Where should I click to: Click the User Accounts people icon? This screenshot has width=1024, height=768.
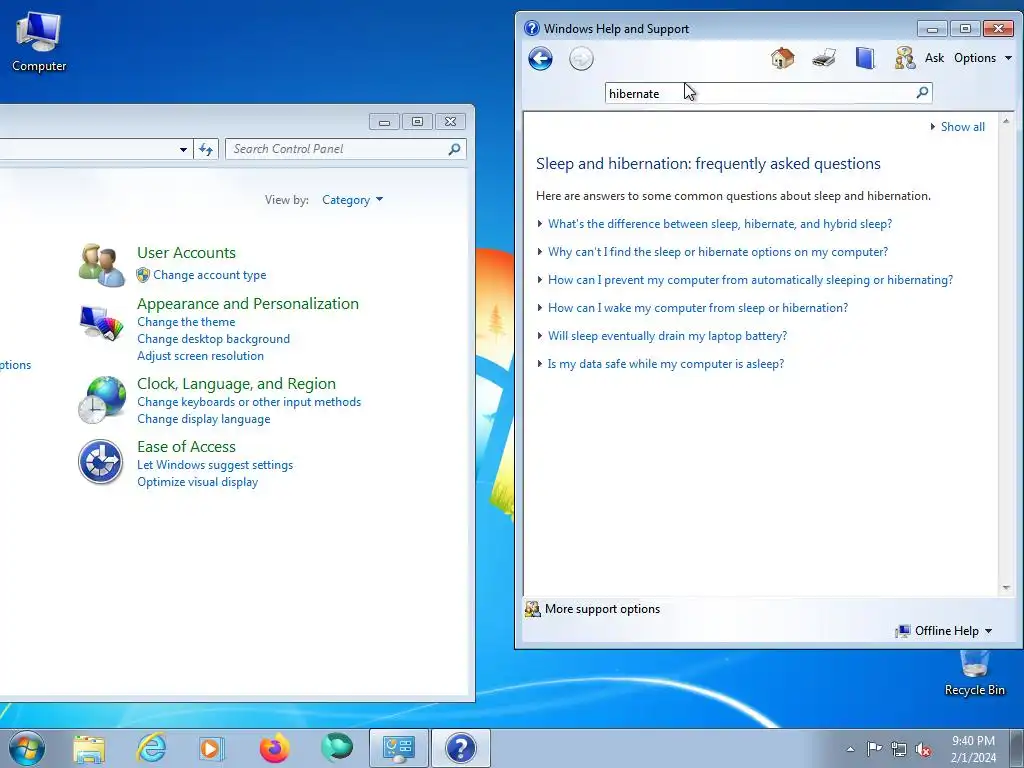click(x=102, y=264)
